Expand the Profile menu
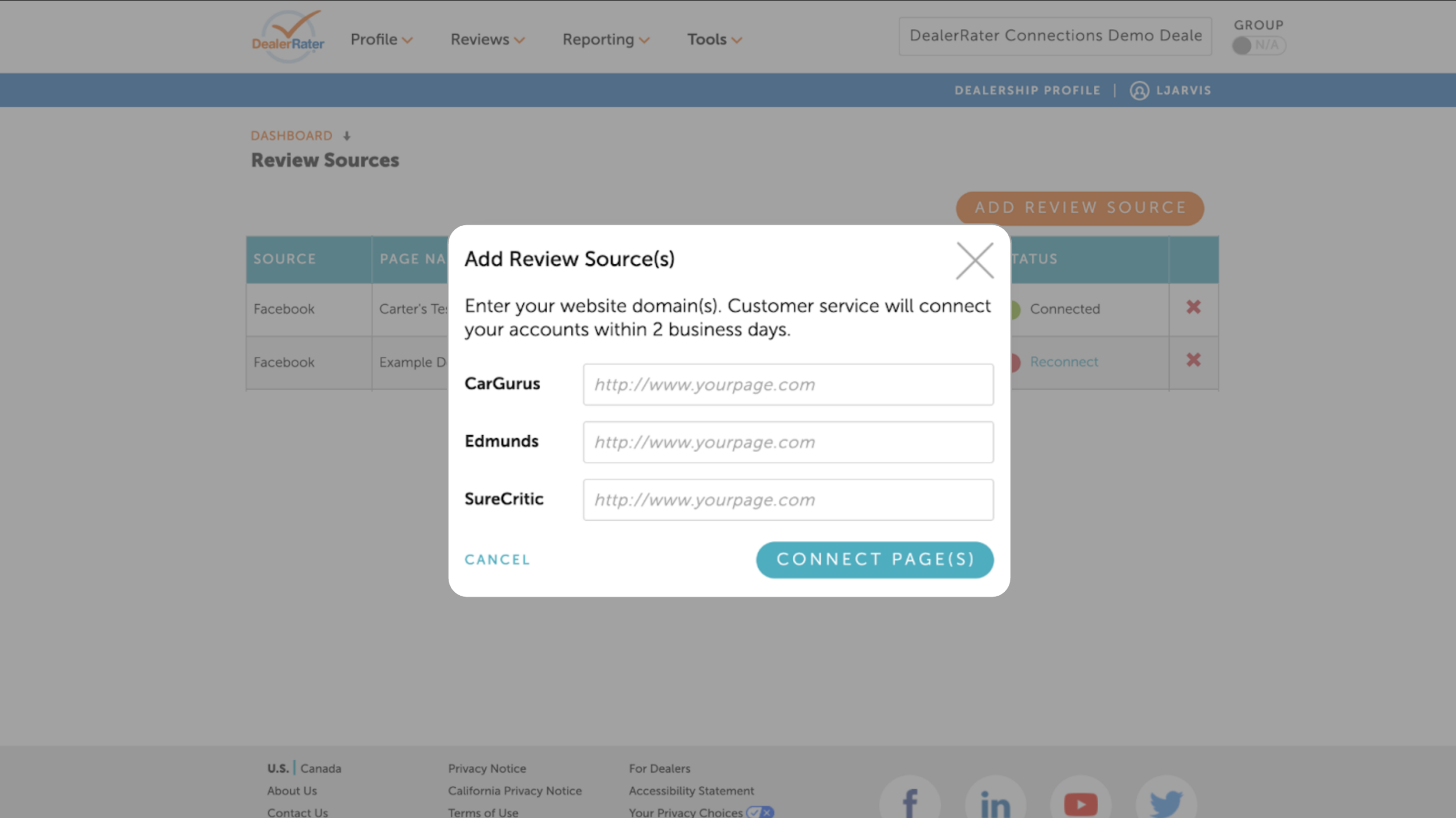Screen dimensions: 1456x818 tap(381, 39)
